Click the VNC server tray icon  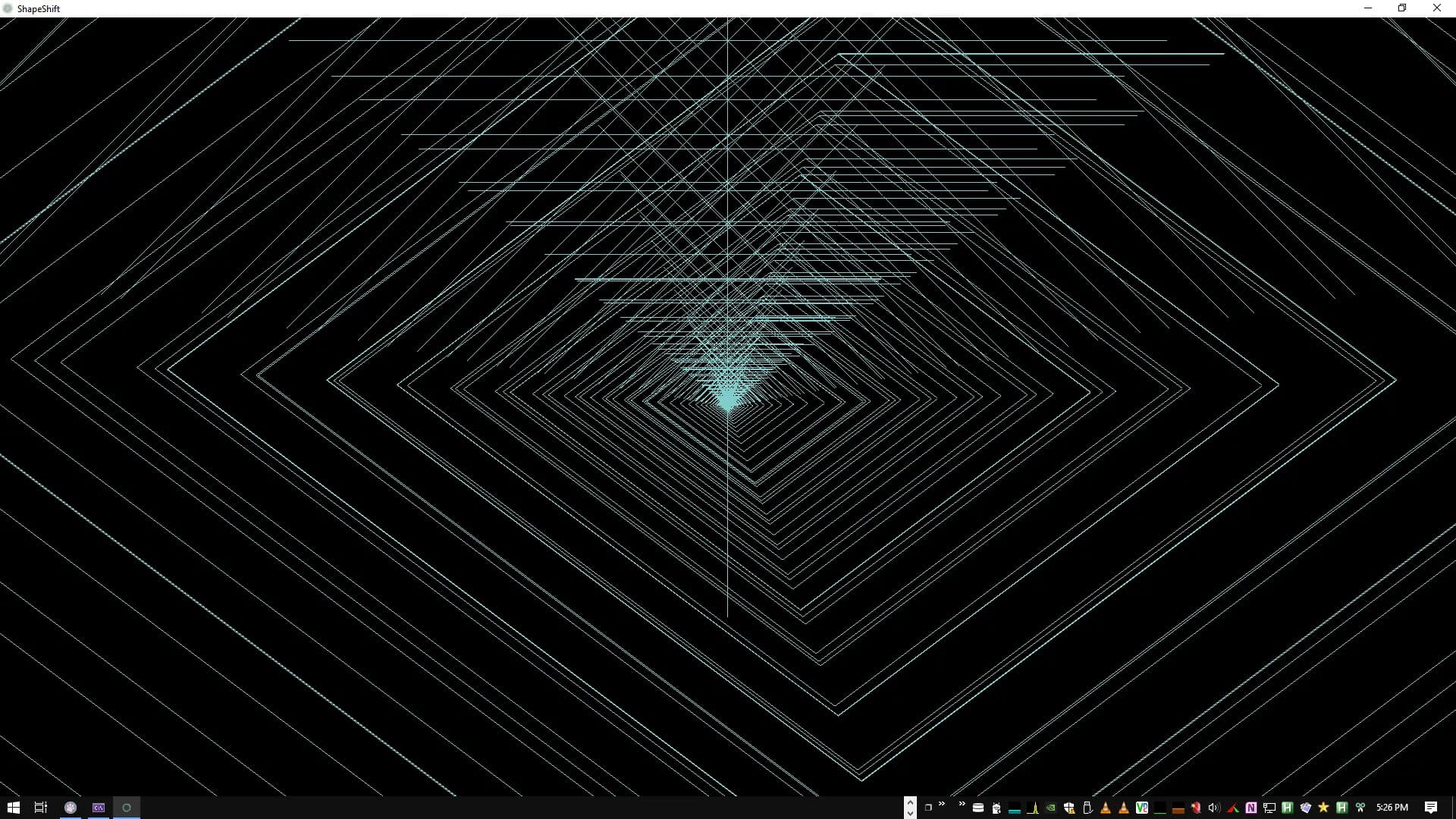tap(1142, 808)
